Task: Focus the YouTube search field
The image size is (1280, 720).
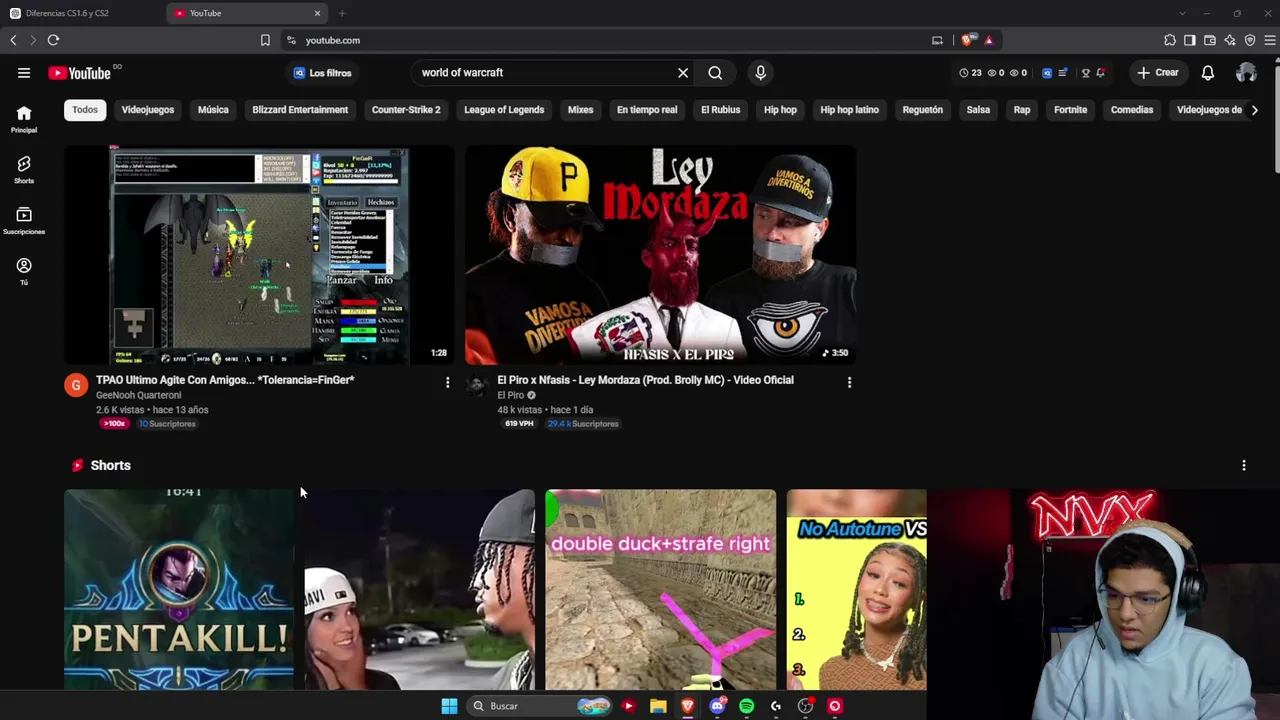Action: tap(545, 73)
